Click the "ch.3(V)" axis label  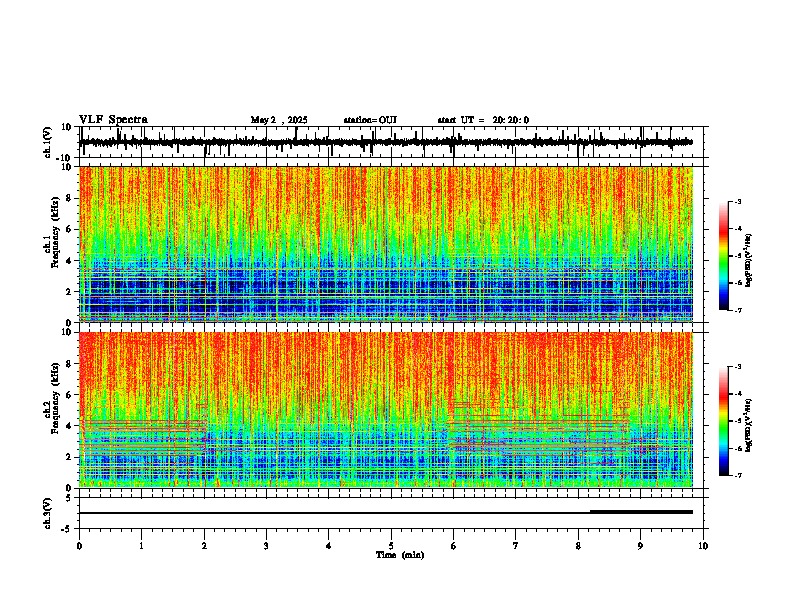pos(48,514)
